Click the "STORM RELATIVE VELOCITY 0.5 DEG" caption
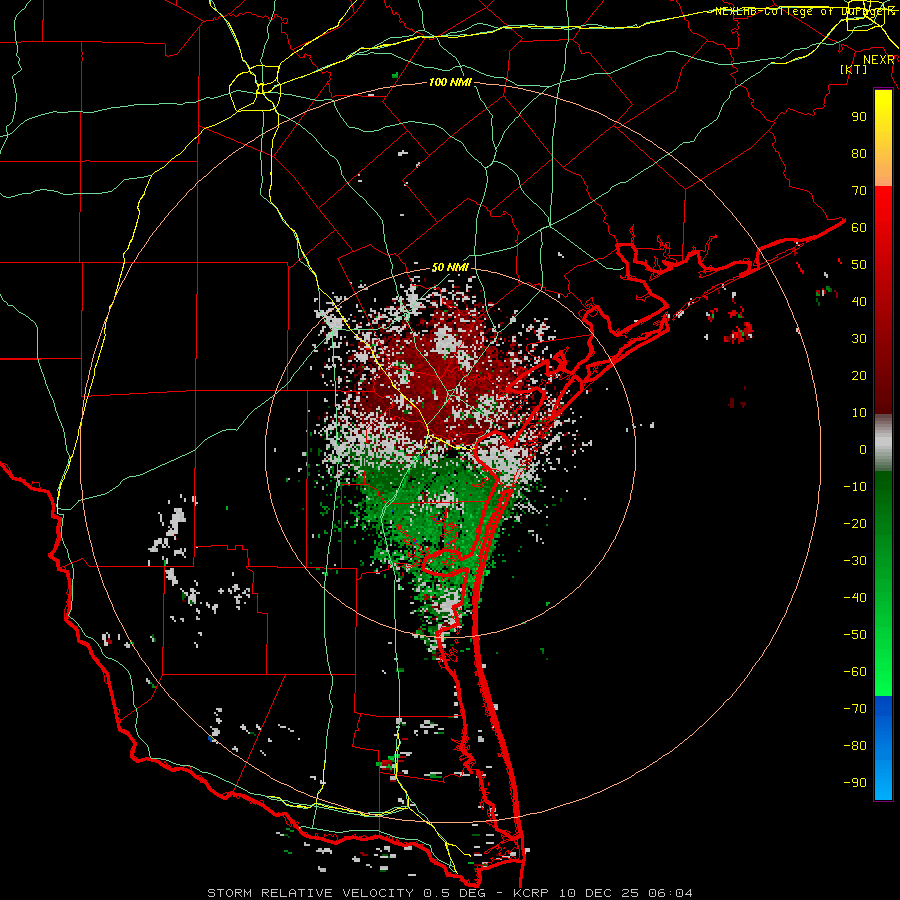The width and height of the screenshot is (900, 900). [x=346, y=893]
